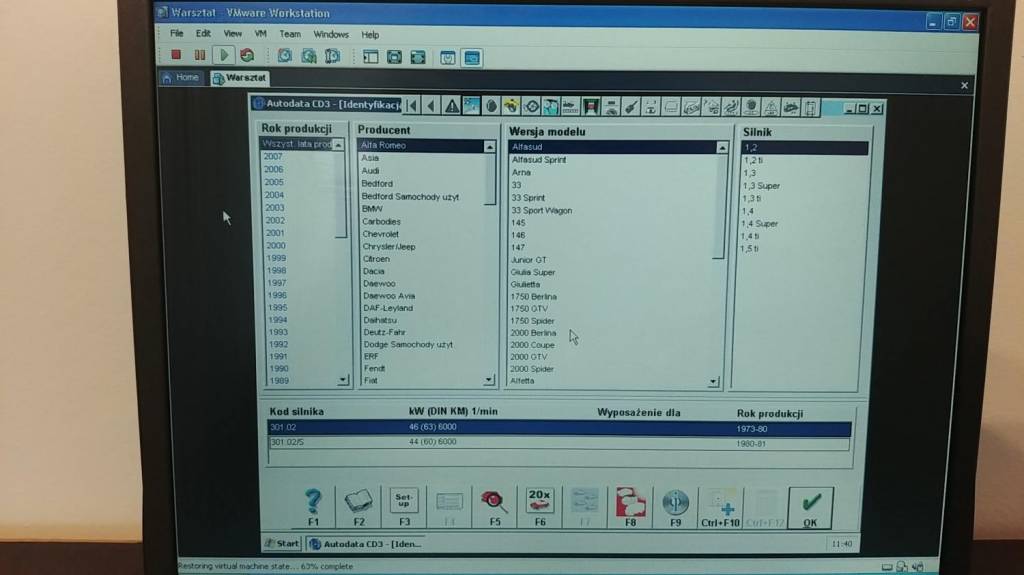Switch to the Warsztat tab
The height and width of the screenshot is (575, 1024).
tap(240, 78)
